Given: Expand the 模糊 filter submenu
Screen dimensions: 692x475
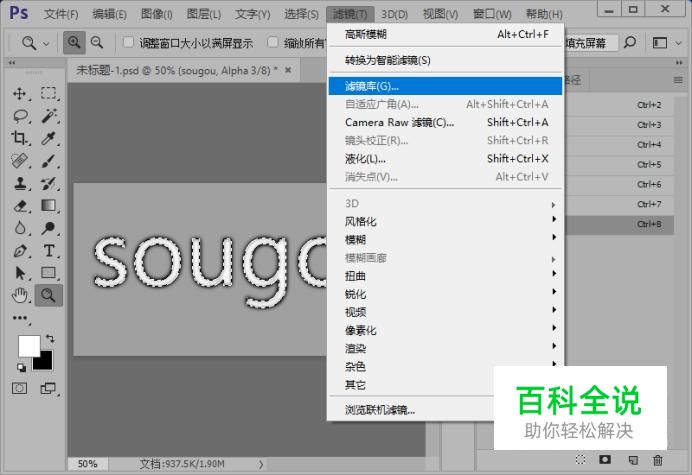Looking at the screenshot, I should [x=446, y=239].
